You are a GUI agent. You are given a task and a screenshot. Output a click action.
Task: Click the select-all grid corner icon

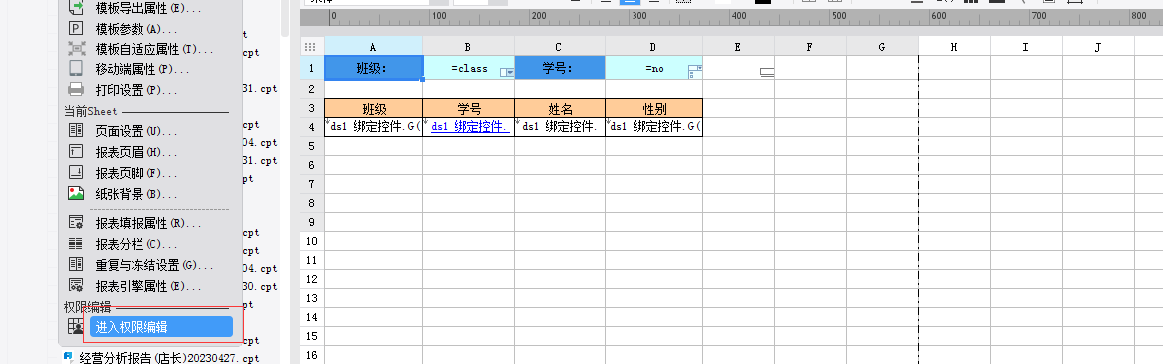coord(311,46)
